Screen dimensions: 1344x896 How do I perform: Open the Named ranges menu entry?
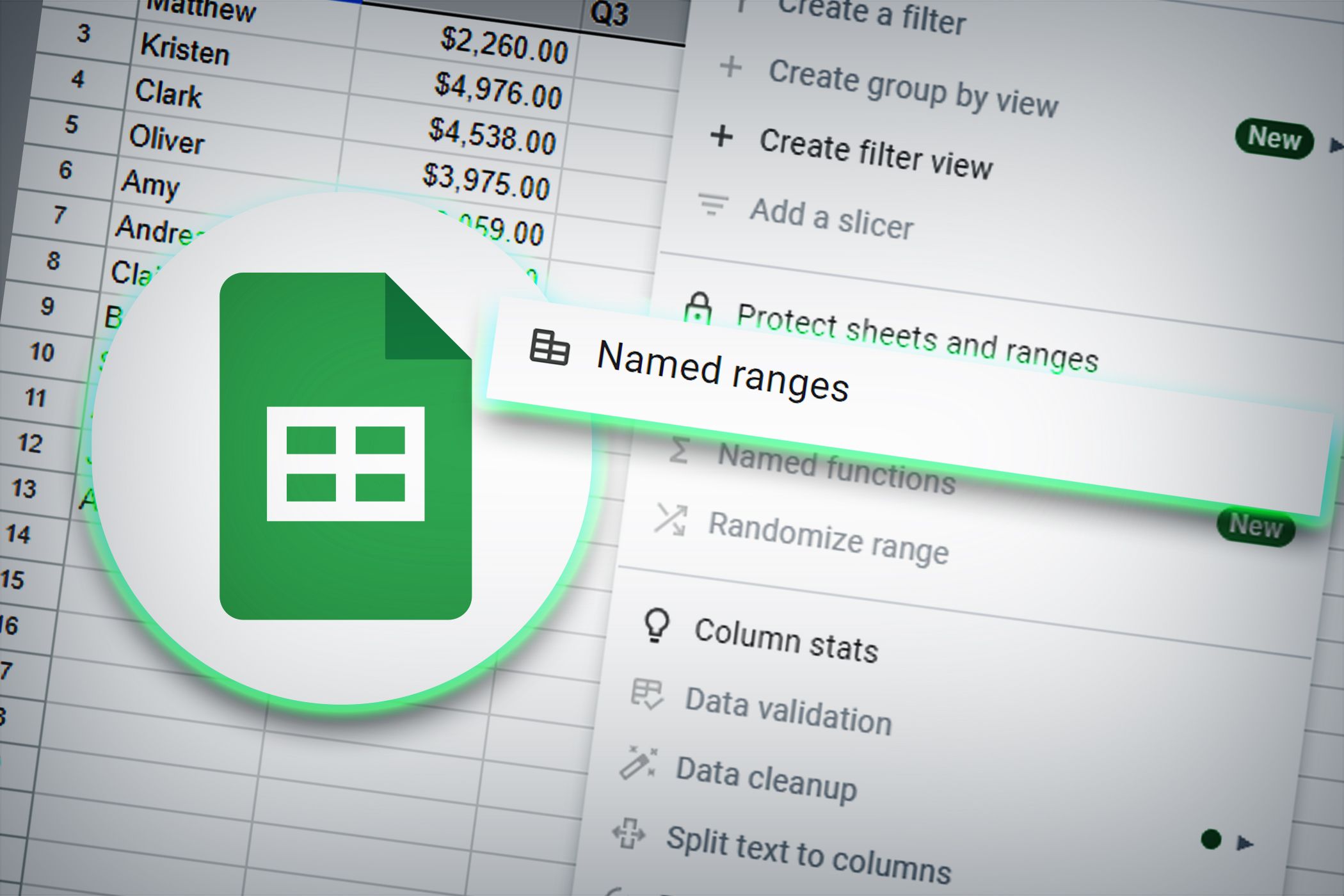pyautogui.click(x=723, y=371)
